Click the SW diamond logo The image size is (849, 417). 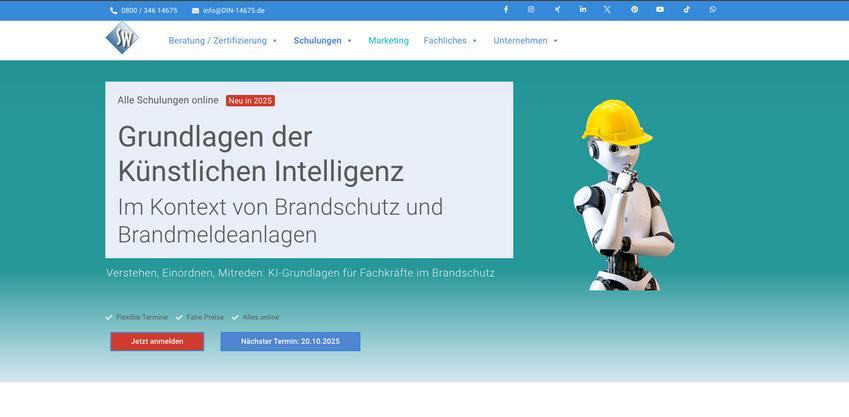pyautogui.click(x=122, y=38)
